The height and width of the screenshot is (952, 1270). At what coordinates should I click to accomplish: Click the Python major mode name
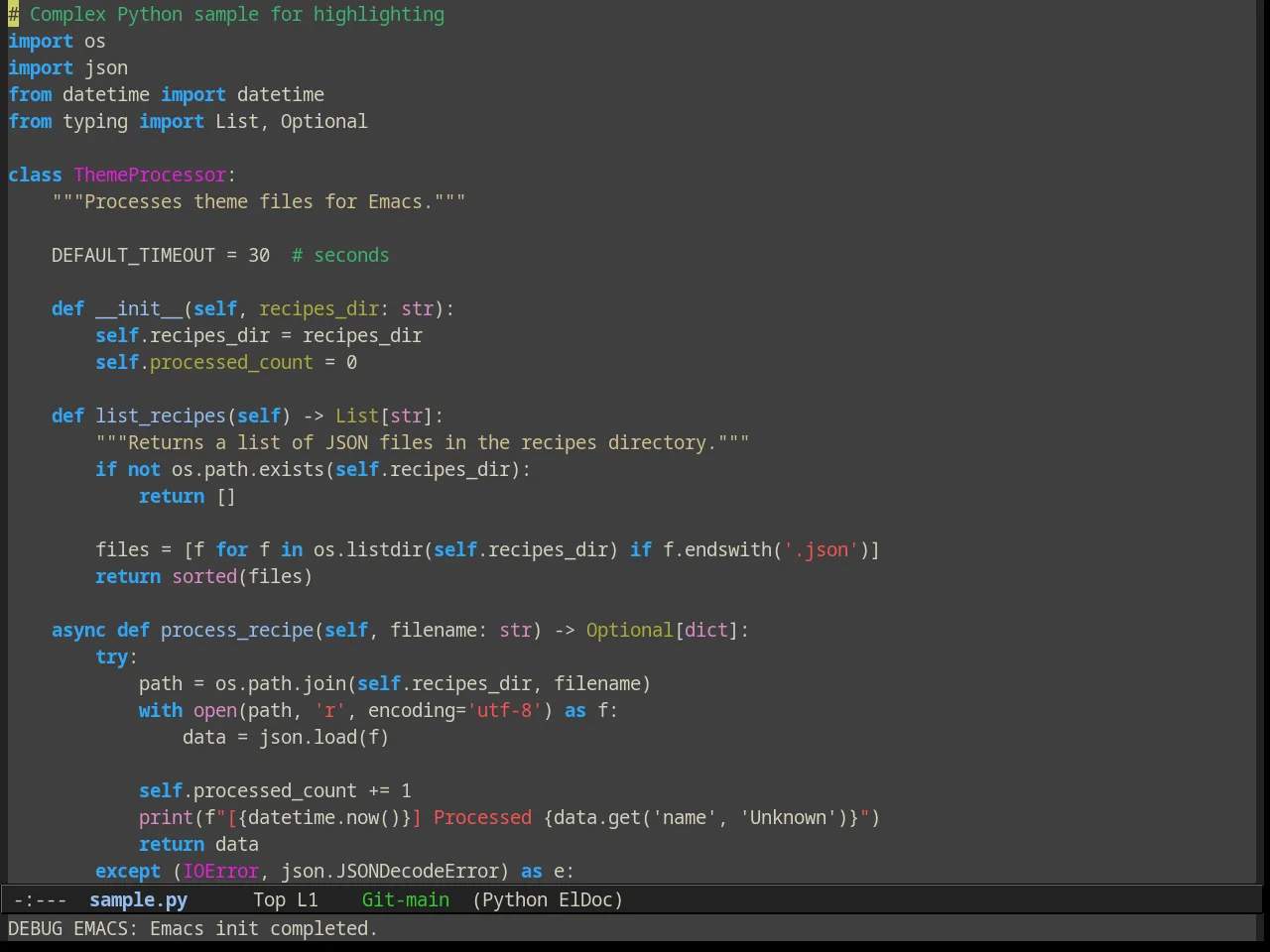tap(515, 899)
